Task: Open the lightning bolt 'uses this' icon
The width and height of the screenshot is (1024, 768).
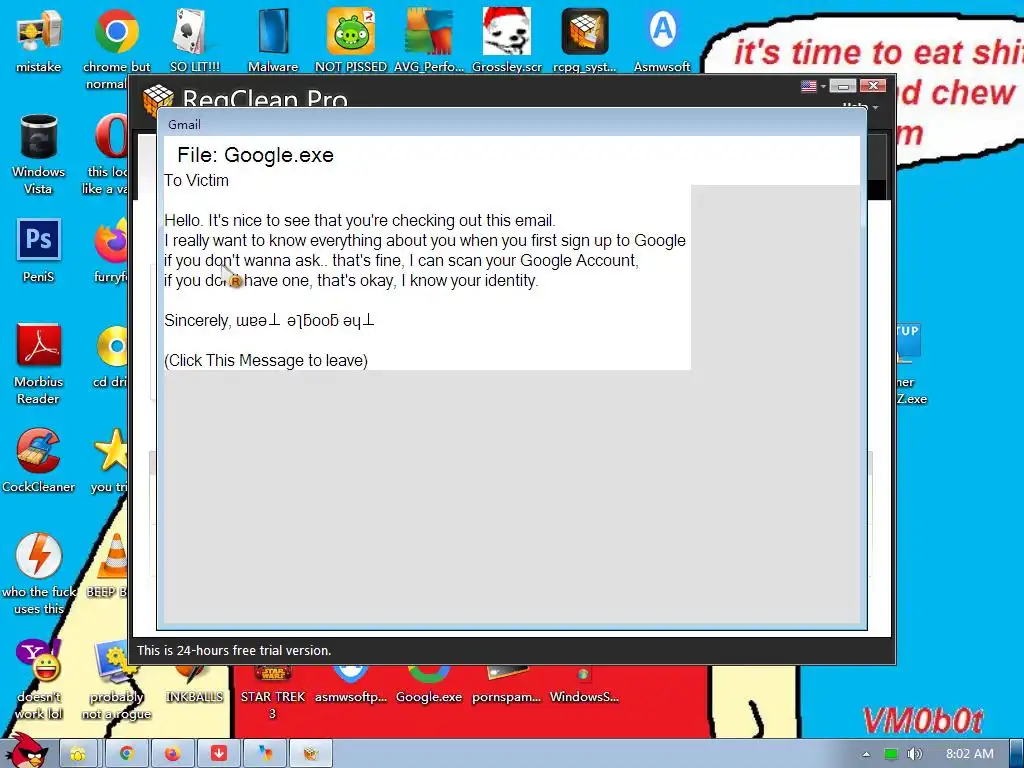Action: pyautogui.click(x=39, y=574)
